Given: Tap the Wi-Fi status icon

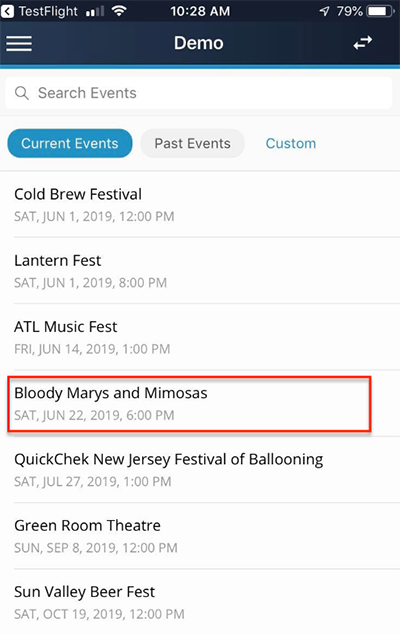Looking at the screenshot, I should point(119,11).
